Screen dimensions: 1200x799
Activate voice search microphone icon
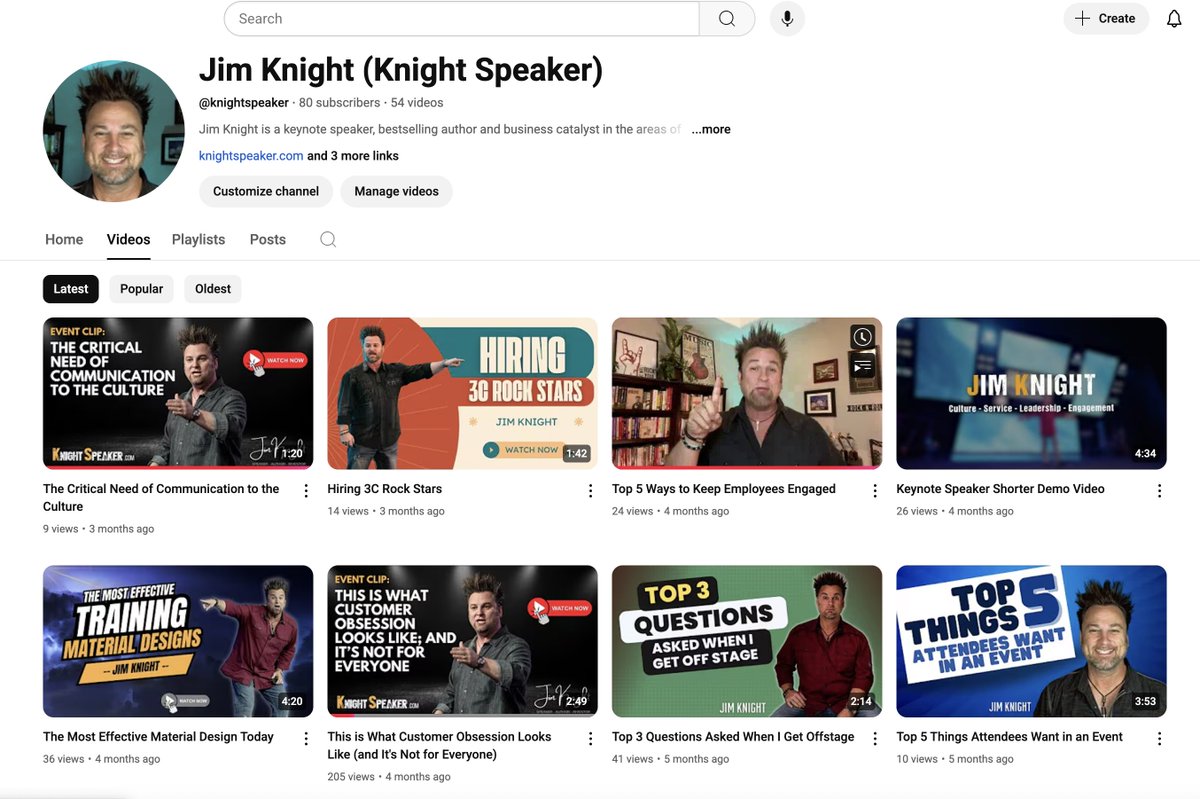787,19
